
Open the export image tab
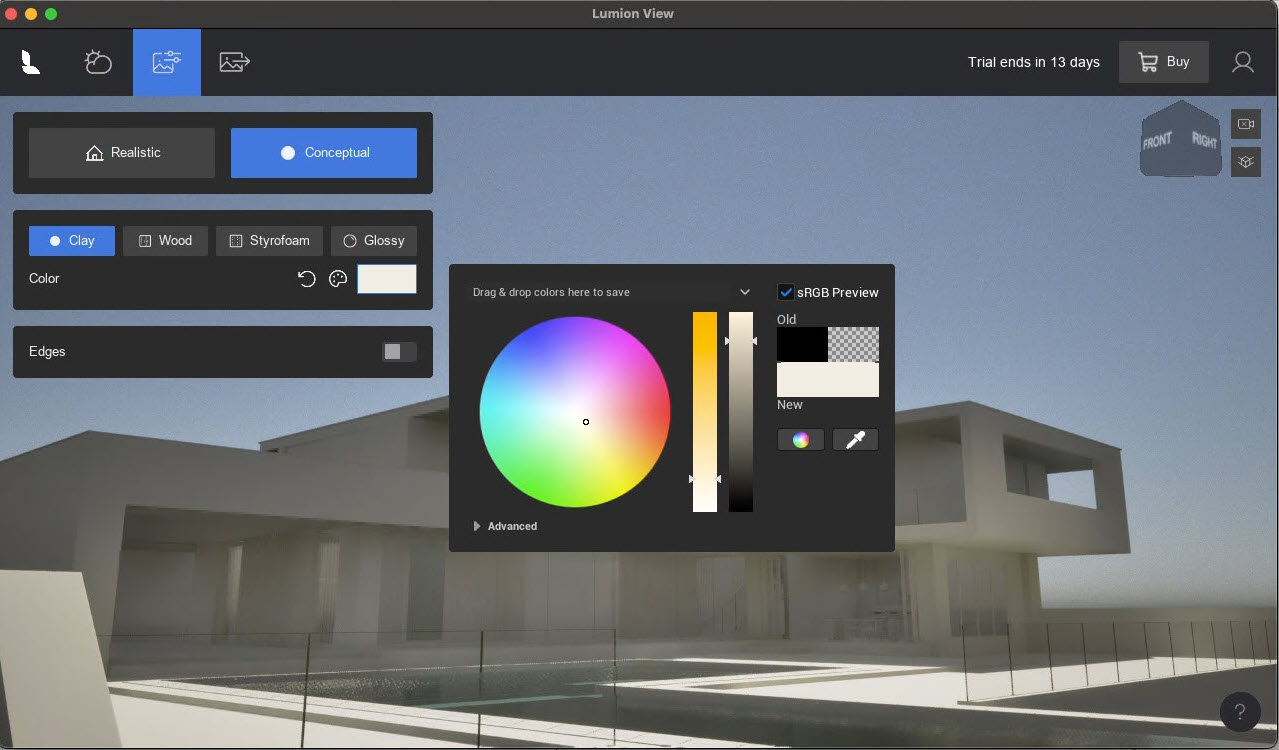coord(234,62)
